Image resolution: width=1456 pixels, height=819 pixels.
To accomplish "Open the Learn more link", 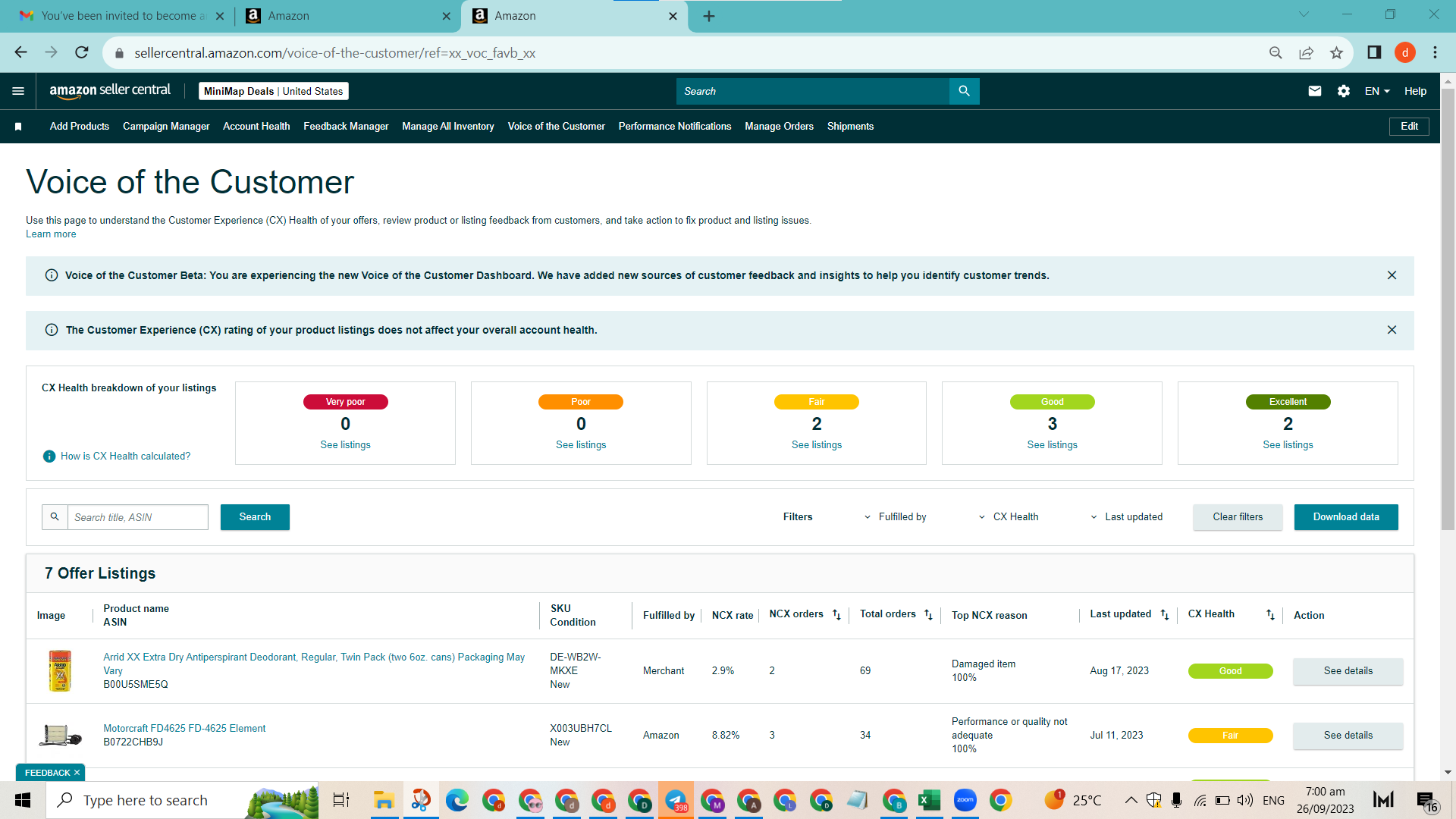I will pyautogui.click(x=51, y=234).
